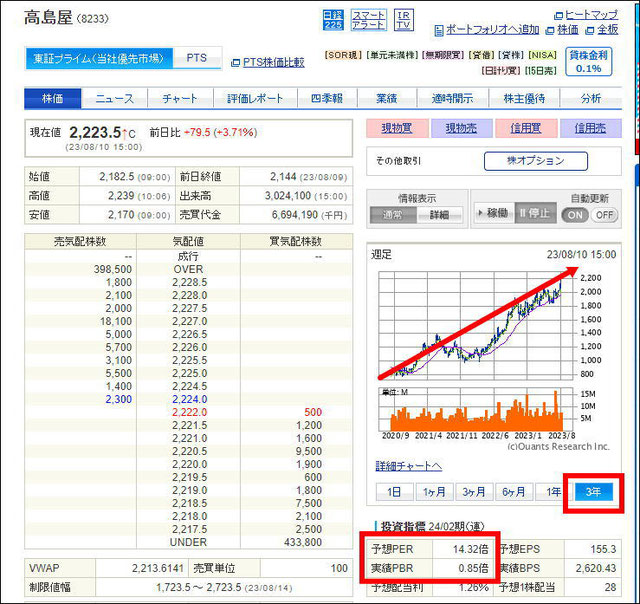
Task: Start auto update with 稼働
Action: [x=494, y=213]
